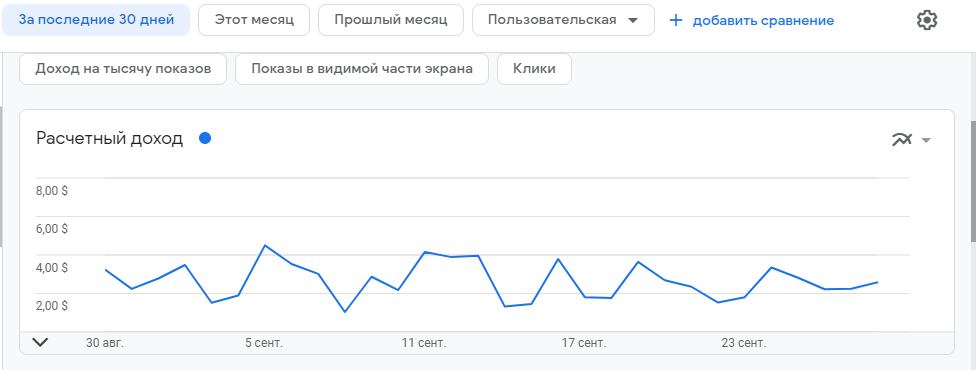Open the settings gear icon
The image size is (976, 370).
click(x=927, y=21)
